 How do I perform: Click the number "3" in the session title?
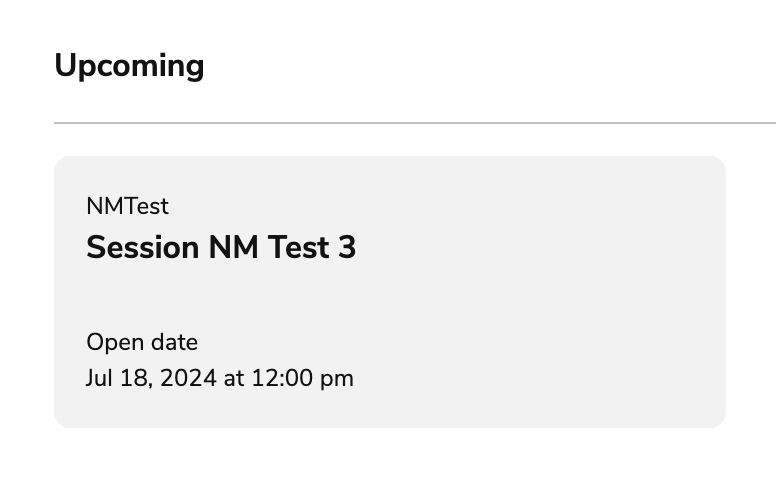346,247
